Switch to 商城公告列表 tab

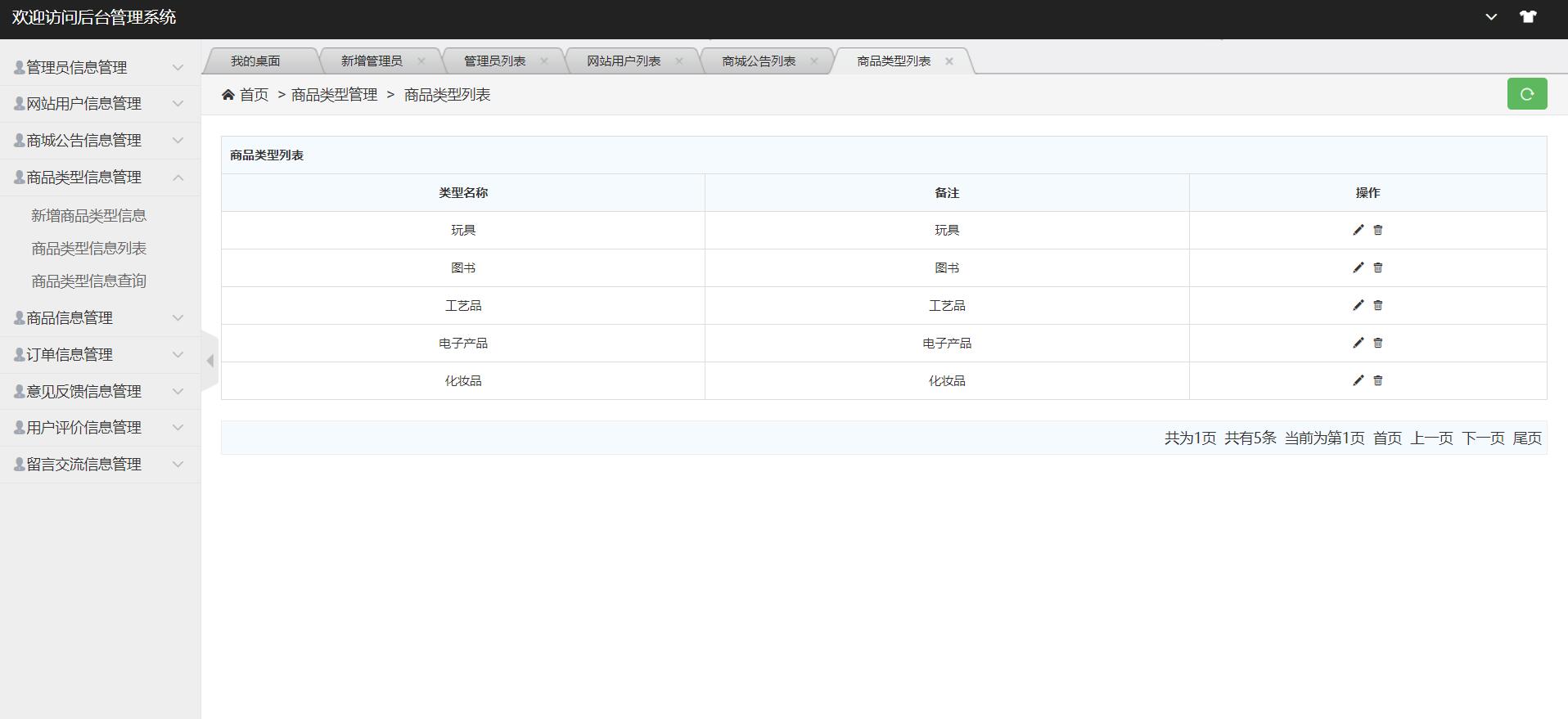tap(759, 61)
